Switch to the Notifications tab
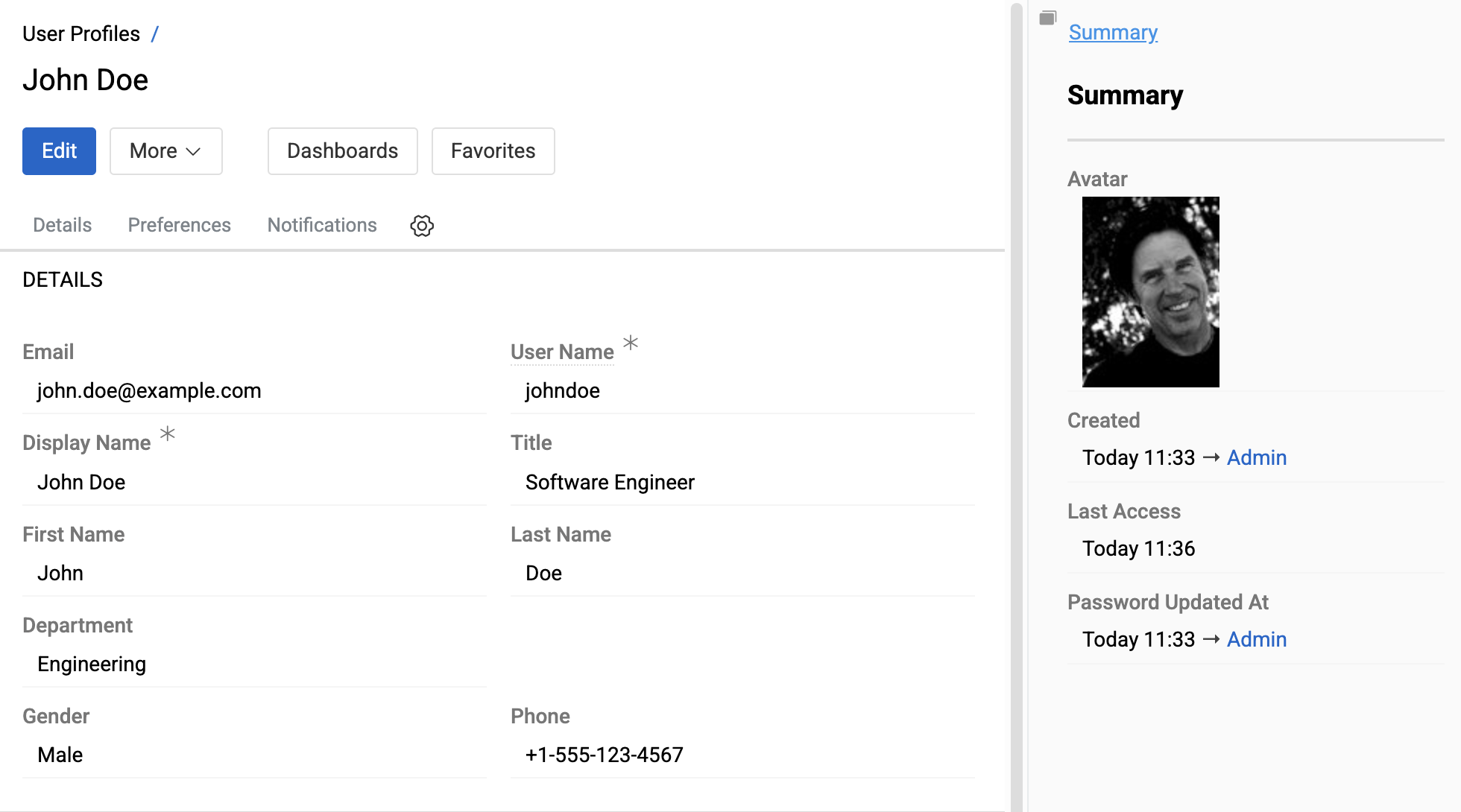 coord(321,225)
